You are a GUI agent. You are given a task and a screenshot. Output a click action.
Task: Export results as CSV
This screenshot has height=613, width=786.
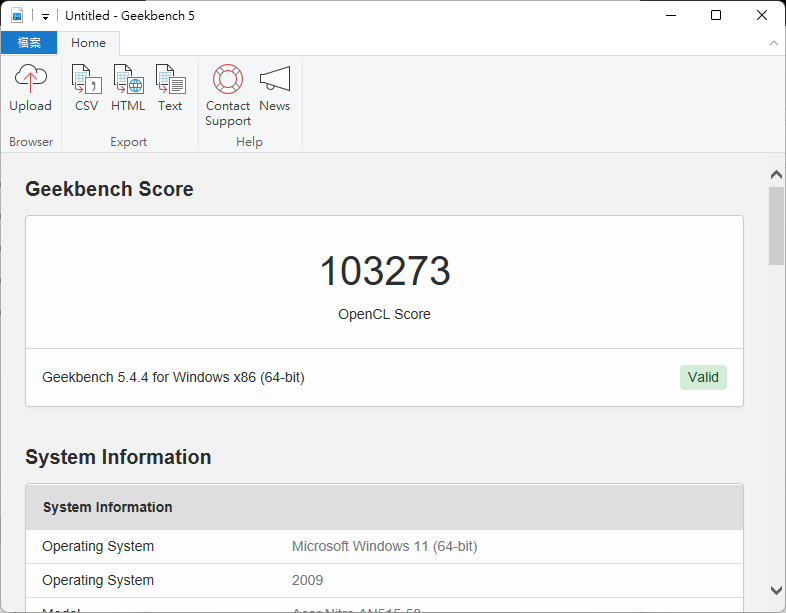(x=87, y=89)
